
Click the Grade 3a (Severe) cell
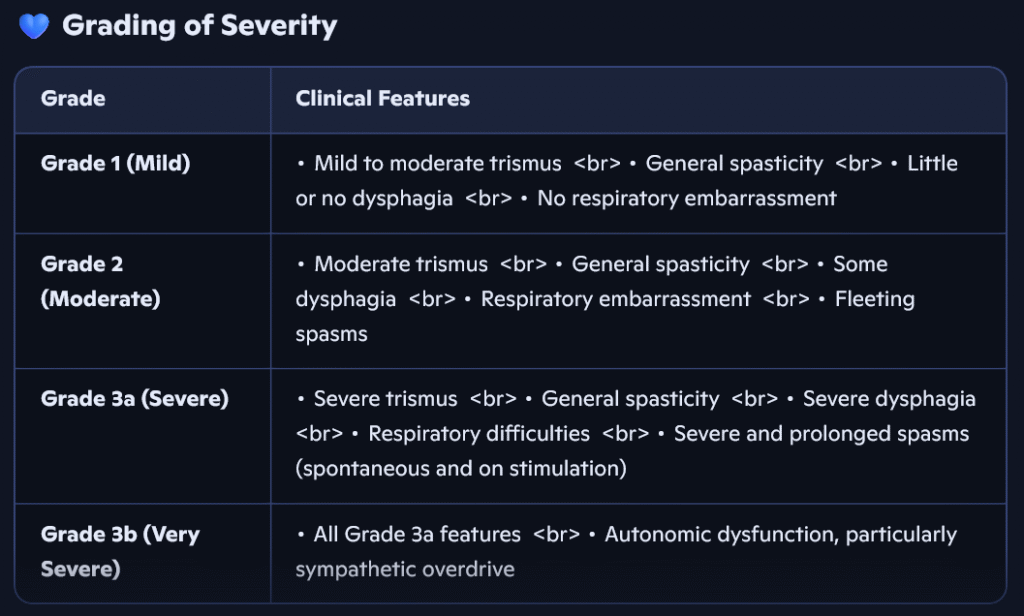click(x=134, y=399)
